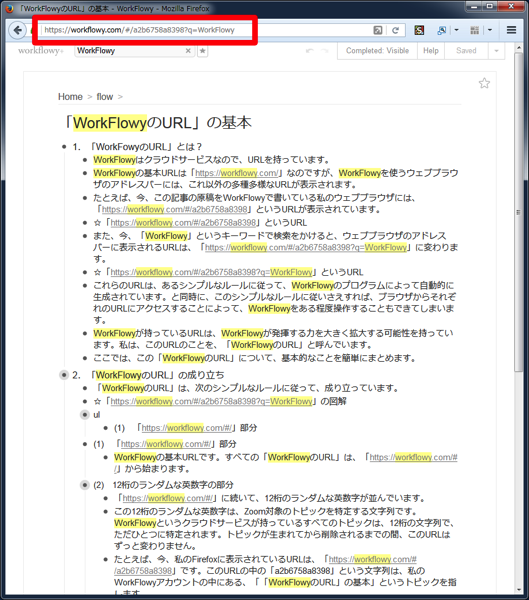Click the star button next to search box
The height and width of the screenshot is (600, 529).
[202, 51]
